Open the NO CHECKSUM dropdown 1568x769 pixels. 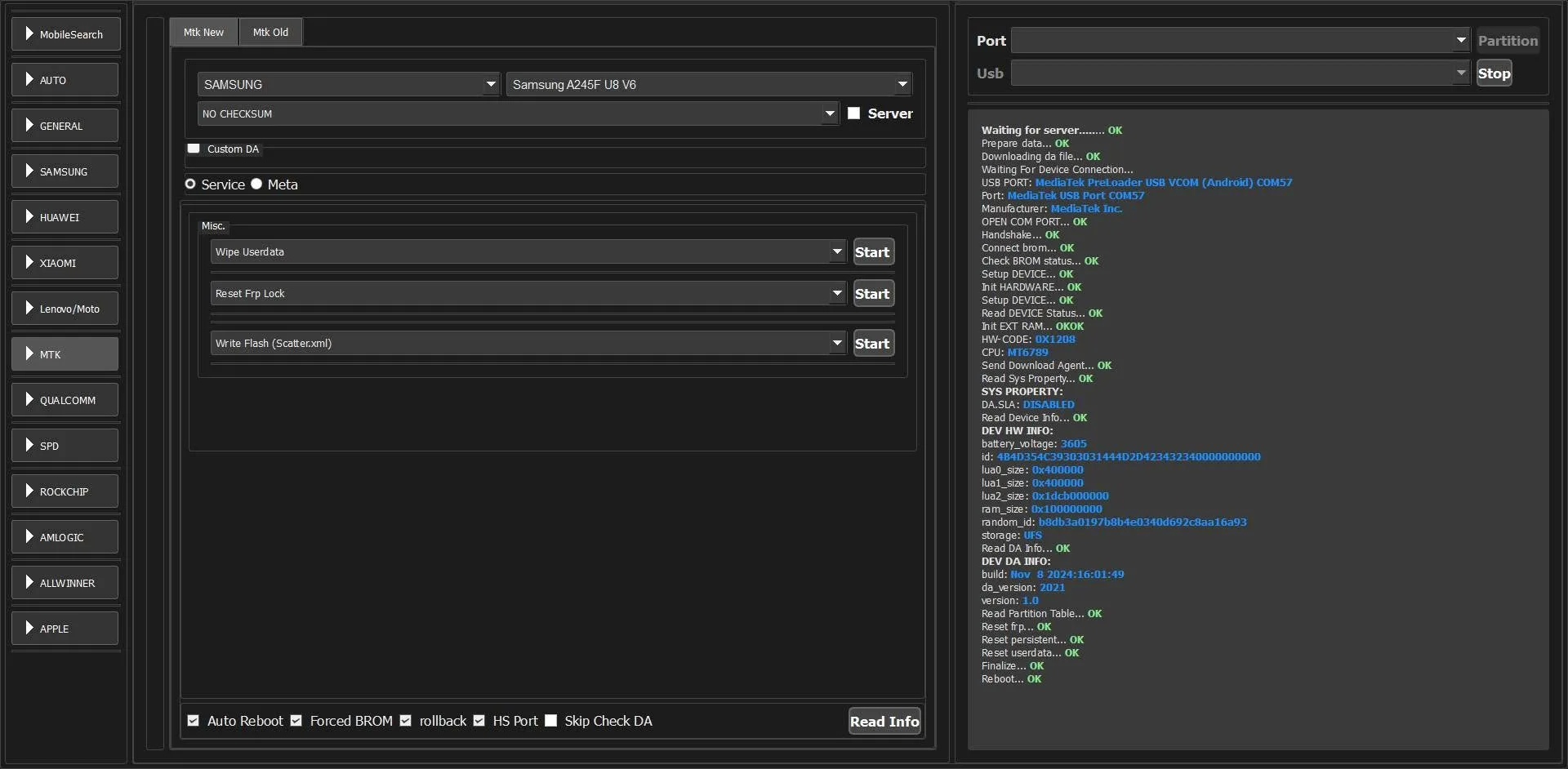518,113
